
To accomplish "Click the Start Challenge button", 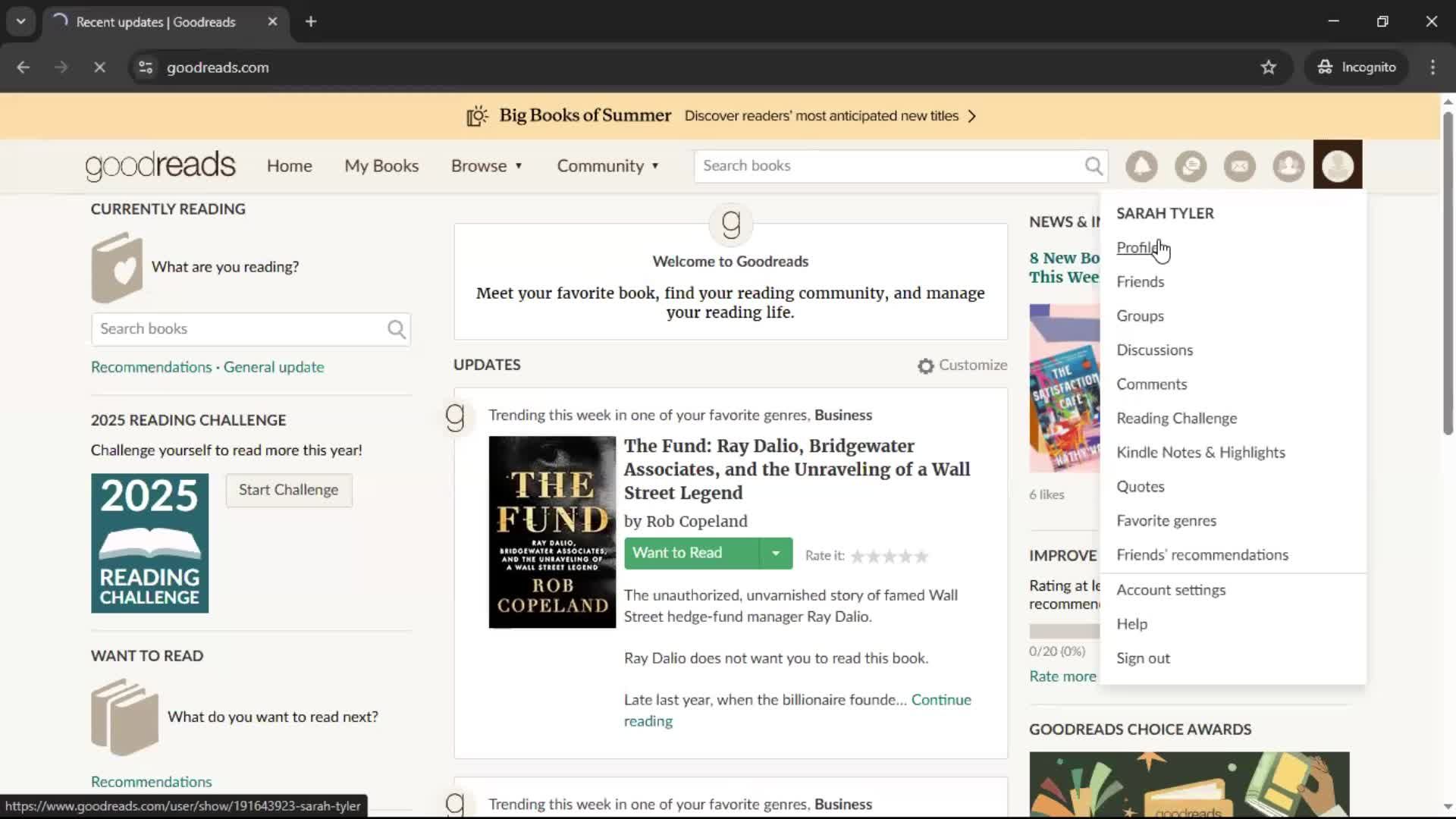I will point(289,491).
